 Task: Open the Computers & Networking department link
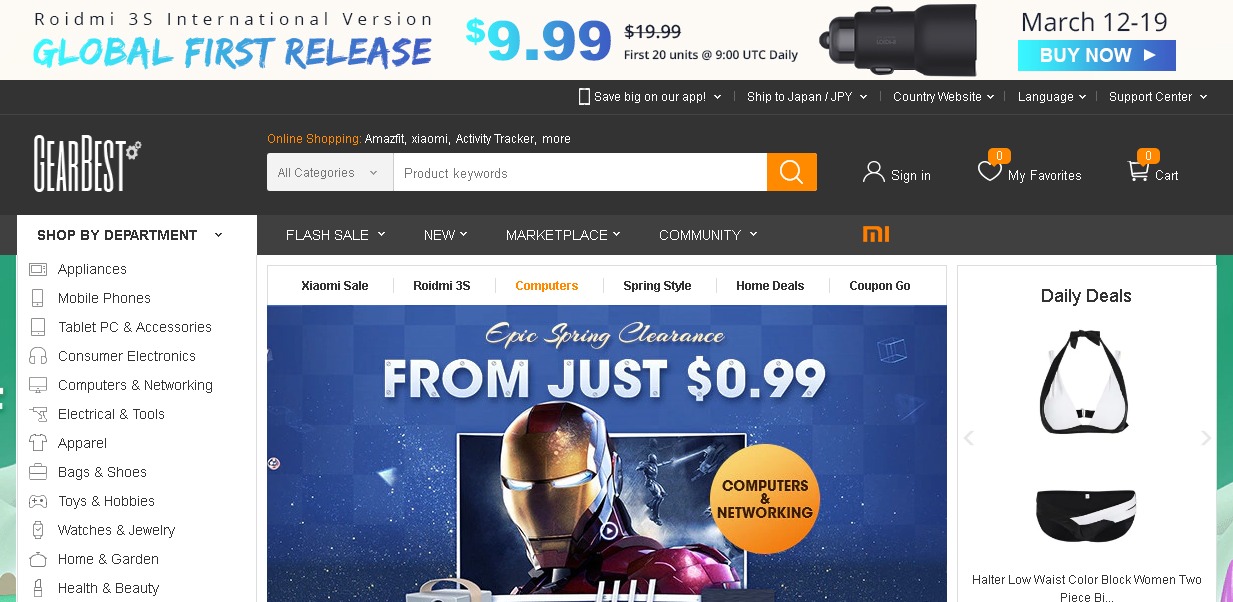click(x=135, y=385)
